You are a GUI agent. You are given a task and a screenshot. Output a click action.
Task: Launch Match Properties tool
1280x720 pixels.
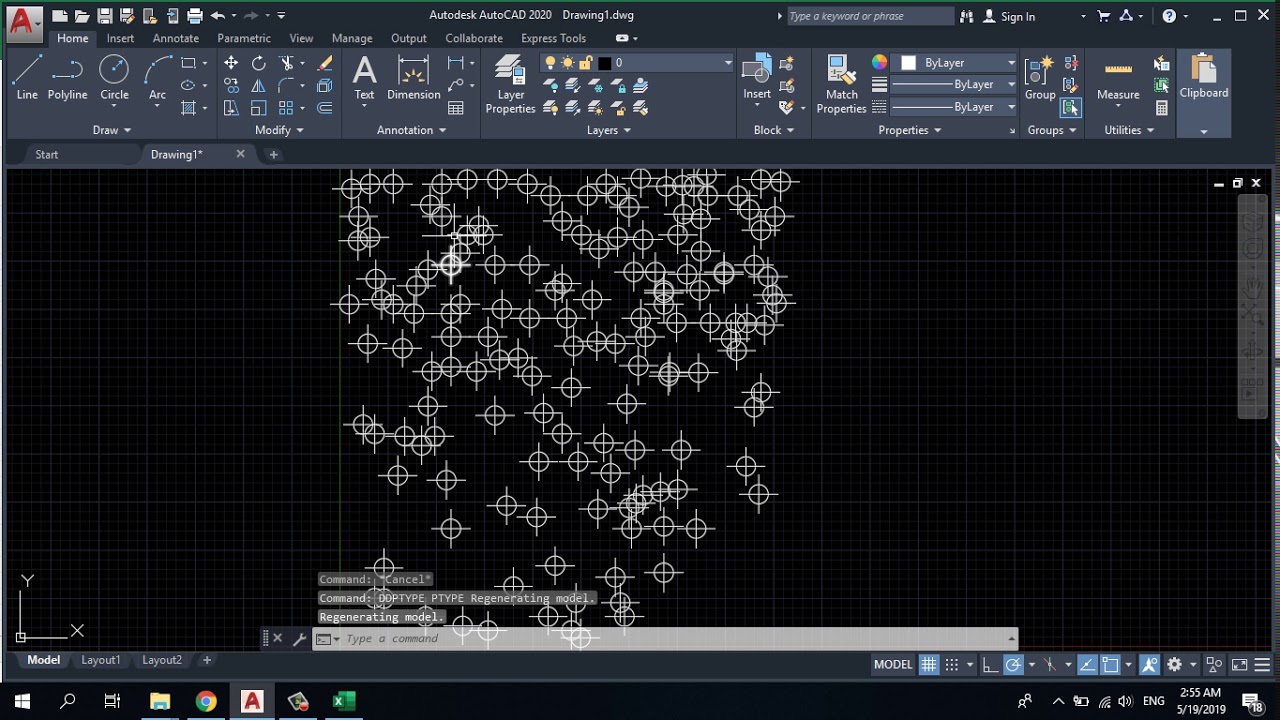pyautogui.click(x=841, y=85)
